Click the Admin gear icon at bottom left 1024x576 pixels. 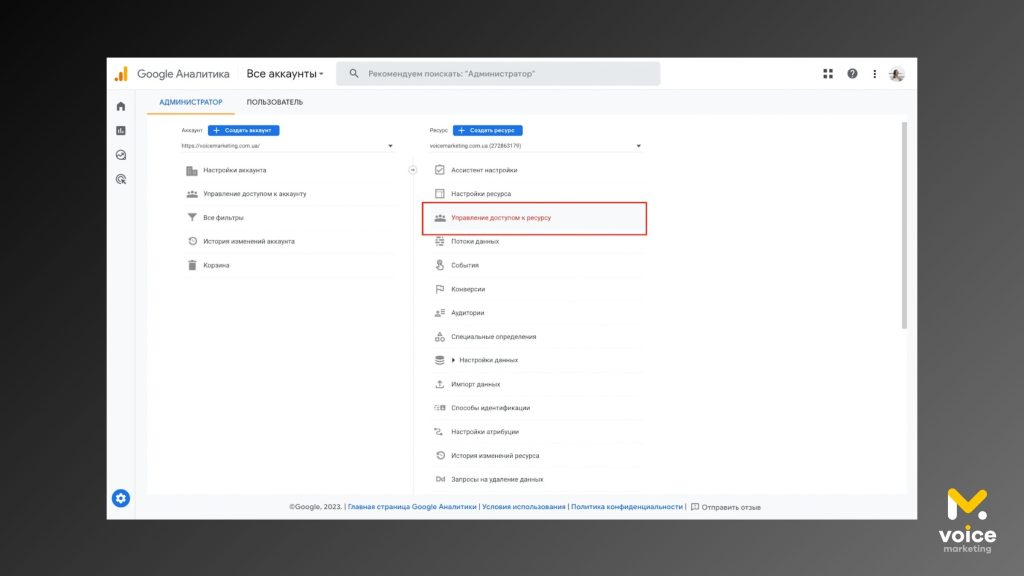pos(121,498)
